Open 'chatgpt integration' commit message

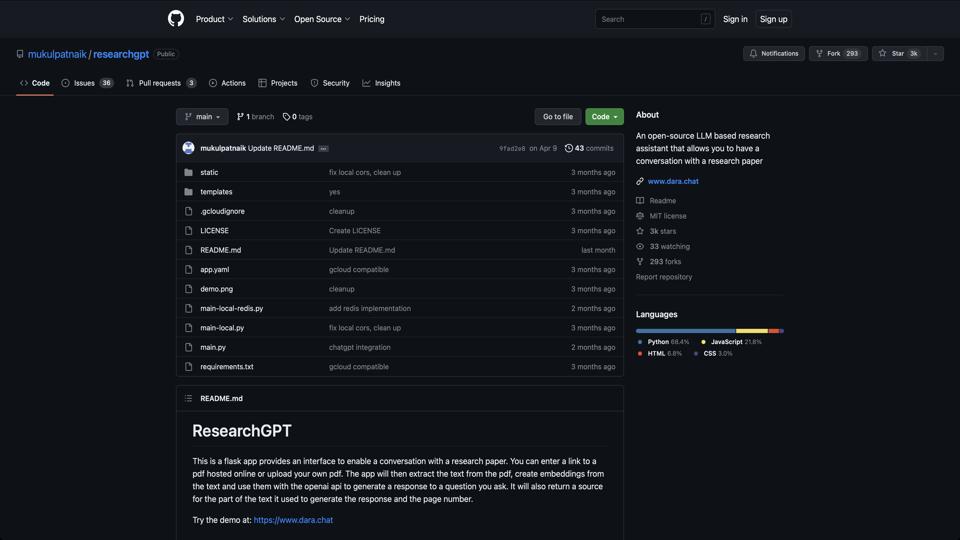(x=359, y=347)
